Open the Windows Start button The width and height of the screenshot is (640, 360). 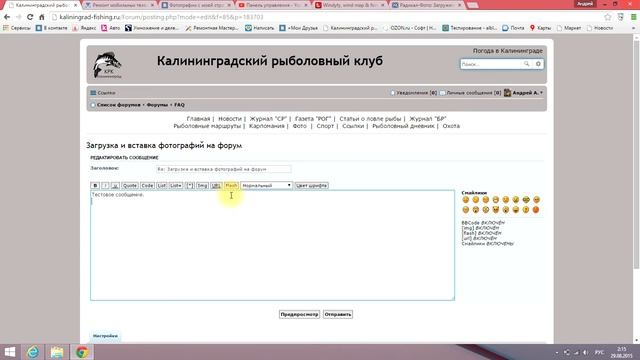tap(10, 352)
